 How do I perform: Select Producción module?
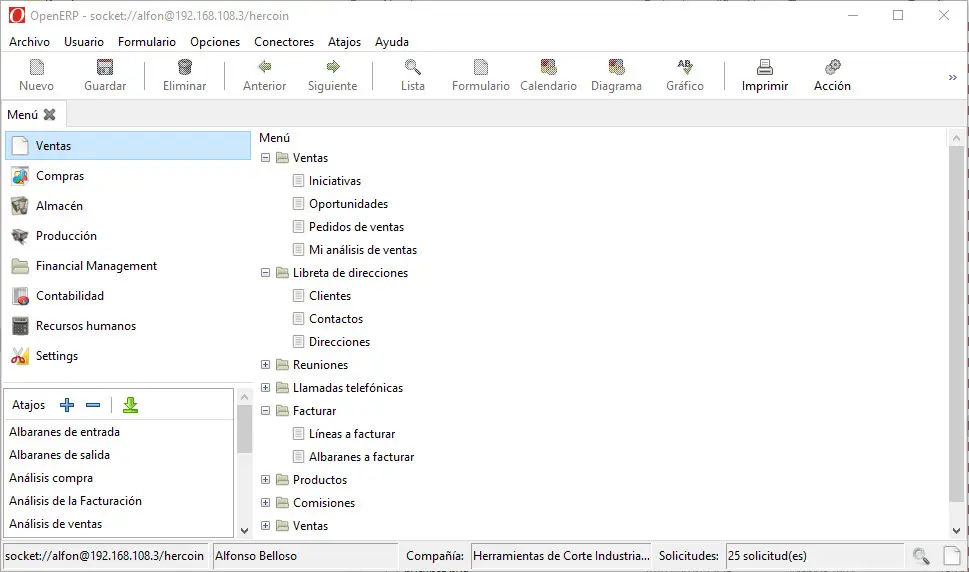pyautogui.click(x=128, y=236)
